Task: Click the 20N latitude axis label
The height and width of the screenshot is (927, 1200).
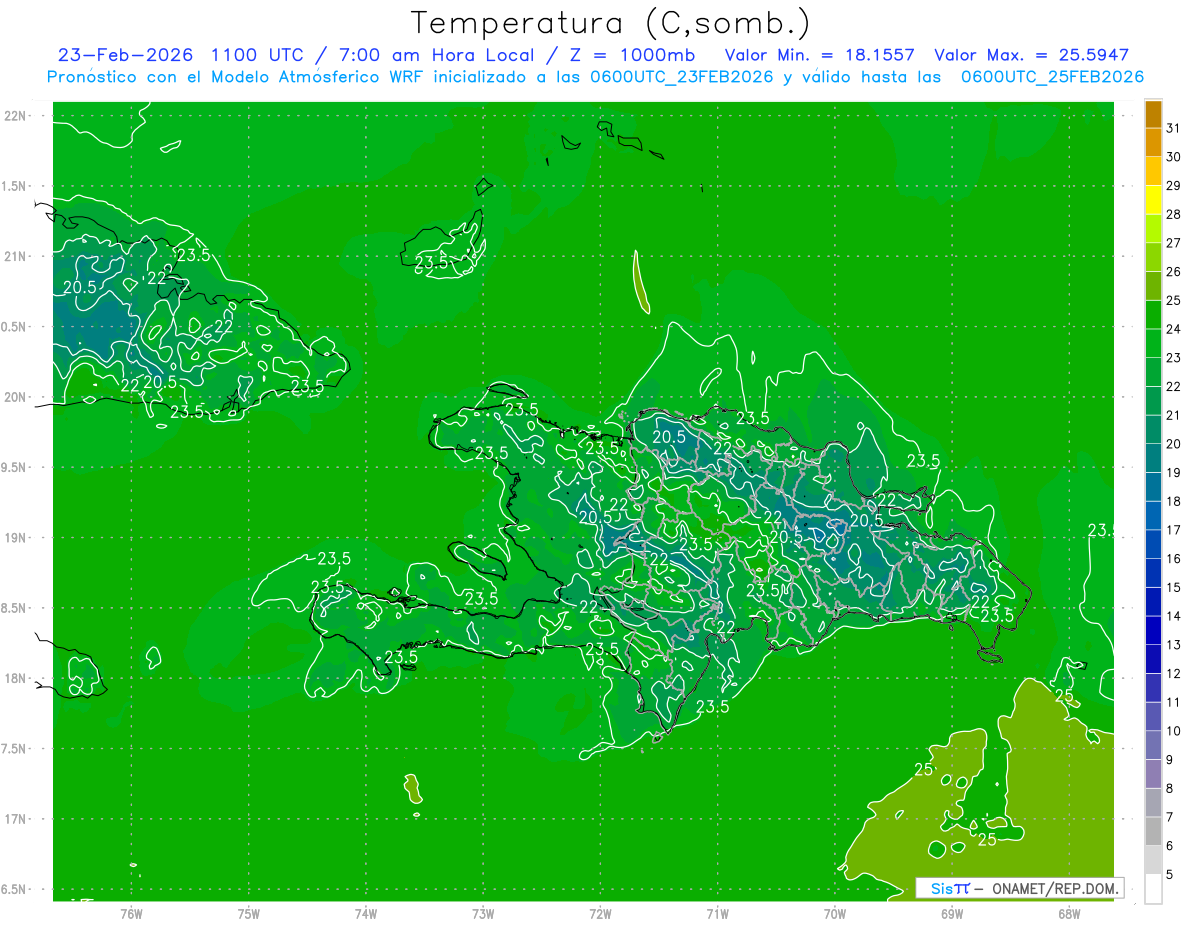Action: [16, 397]
